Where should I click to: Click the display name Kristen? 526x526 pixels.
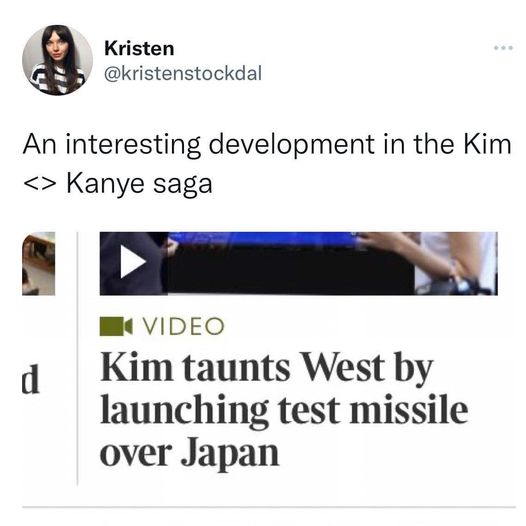click(x=139, y=49)
